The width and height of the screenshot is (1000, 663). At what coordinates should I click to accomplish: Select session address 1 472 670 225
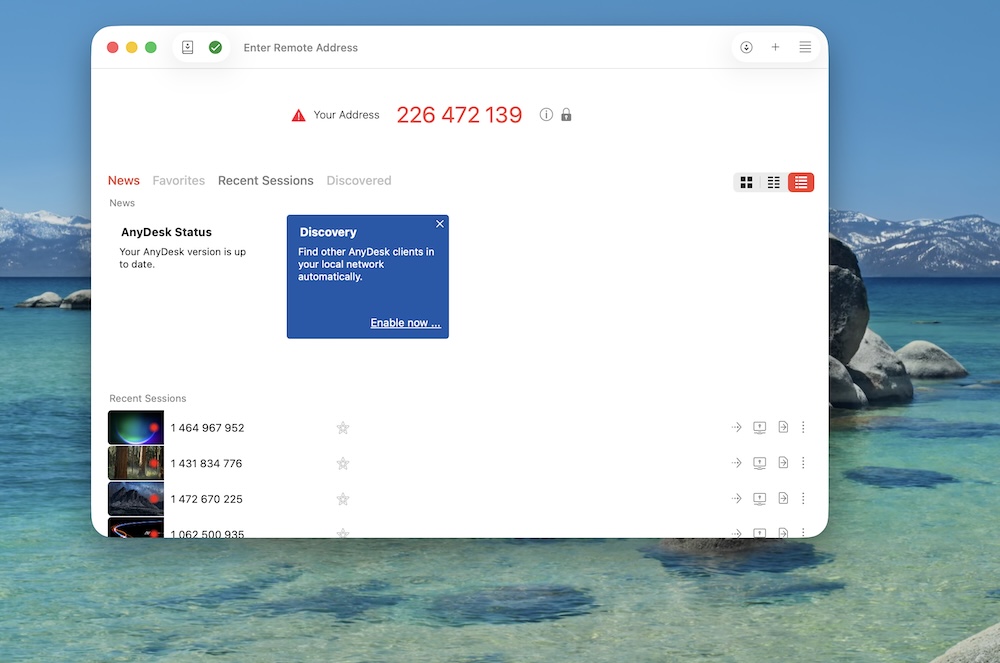[x=207, y=499]
